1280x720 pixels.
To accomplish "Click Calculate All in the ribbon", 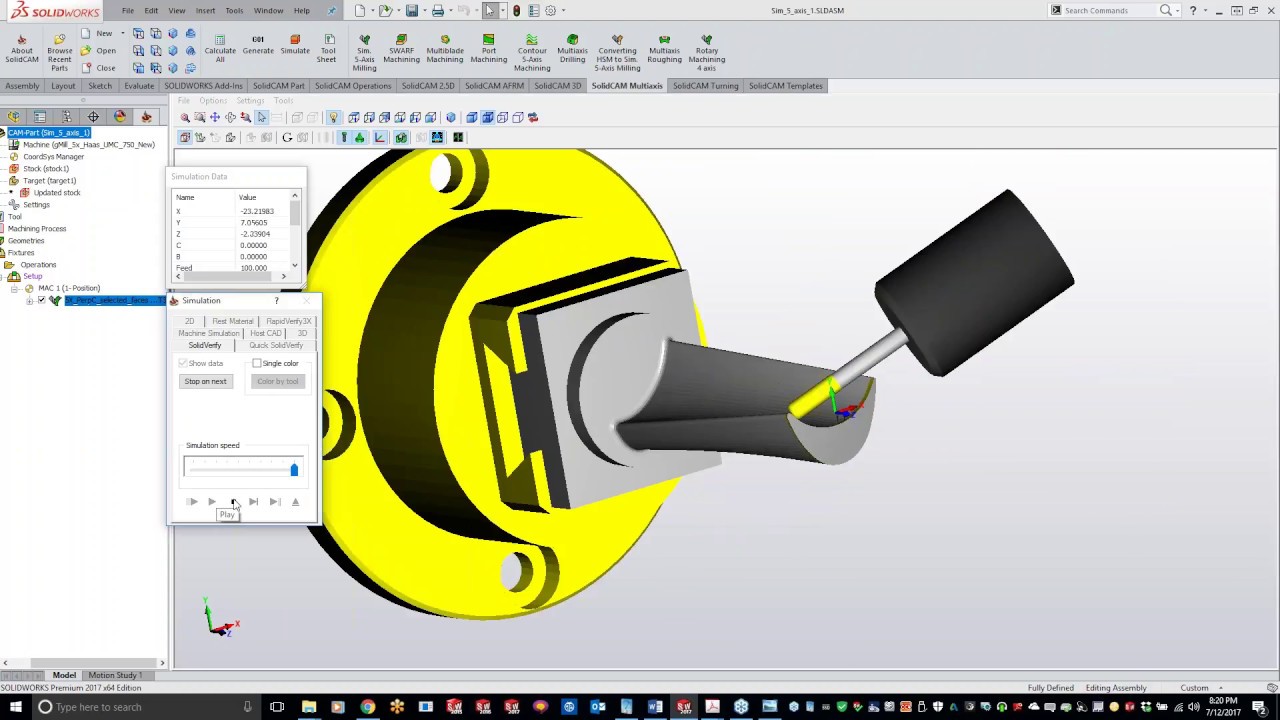I will pos(220,50).
